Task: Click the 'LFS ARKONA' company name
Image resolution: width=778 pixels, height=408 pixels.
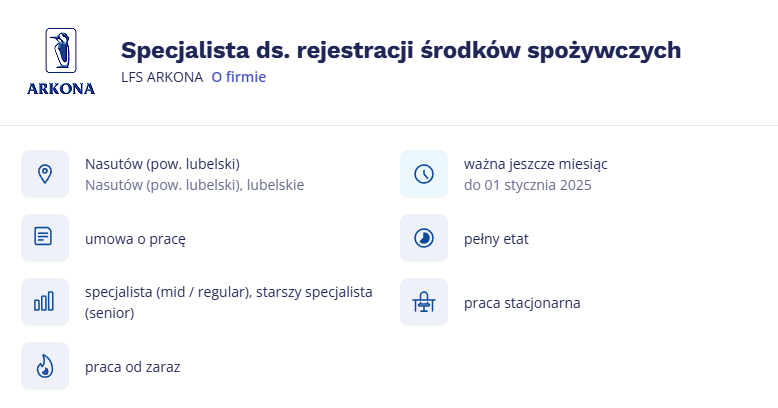Action: click(x=162, y=77)
